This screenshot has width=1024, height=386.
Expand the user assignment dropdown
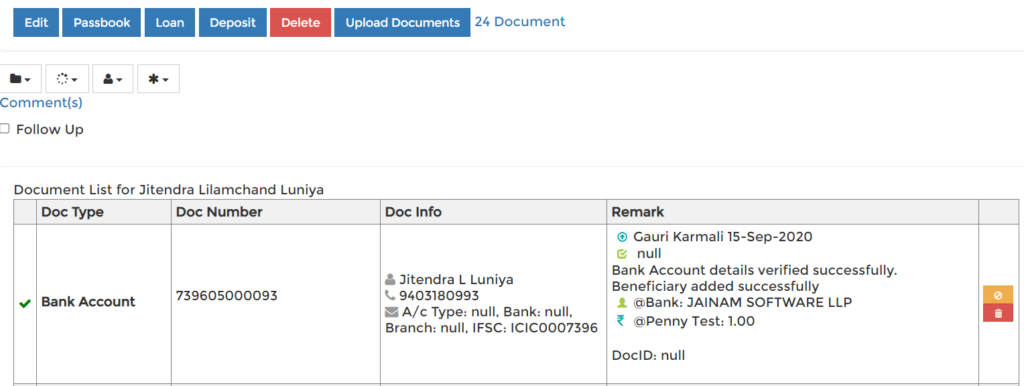[x=113, y=78]
